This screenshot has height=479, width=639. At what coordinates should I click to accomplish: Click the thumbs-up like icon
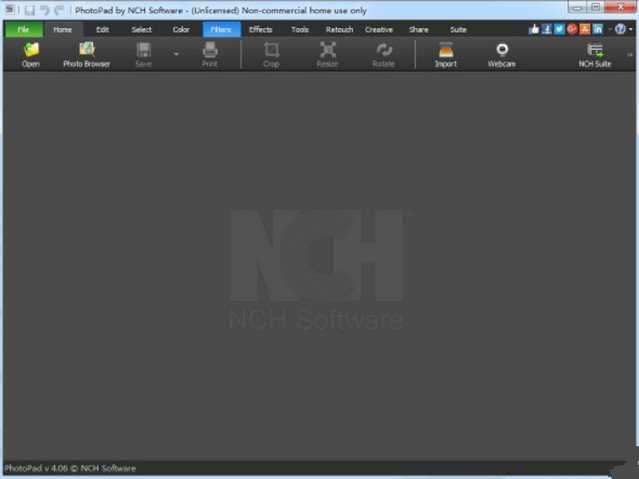tap(534, 29)
